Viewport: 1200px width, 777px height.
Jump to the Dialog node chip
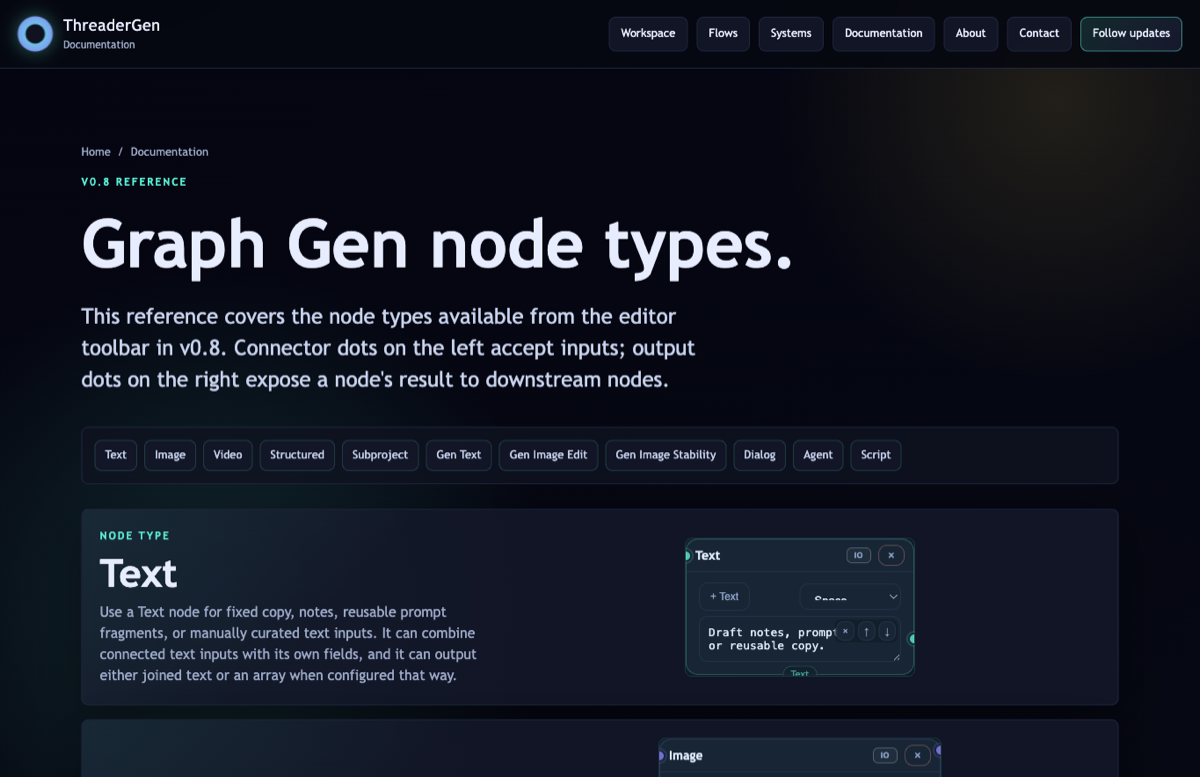(760, 455)
